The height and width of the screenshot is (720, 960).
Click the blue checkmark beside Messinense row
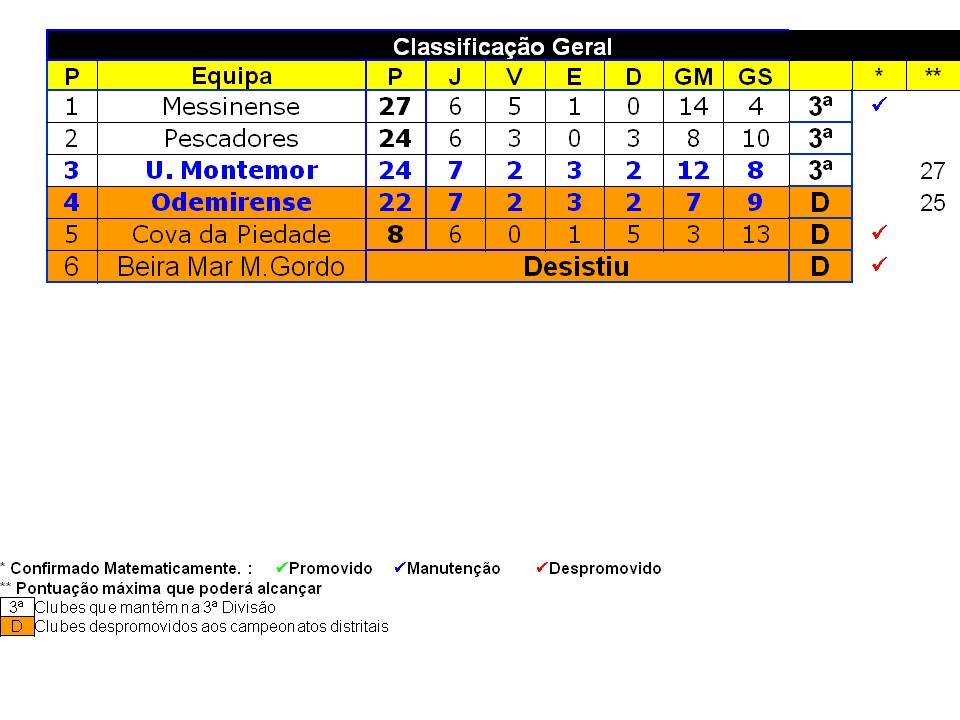tap(879, 105)
